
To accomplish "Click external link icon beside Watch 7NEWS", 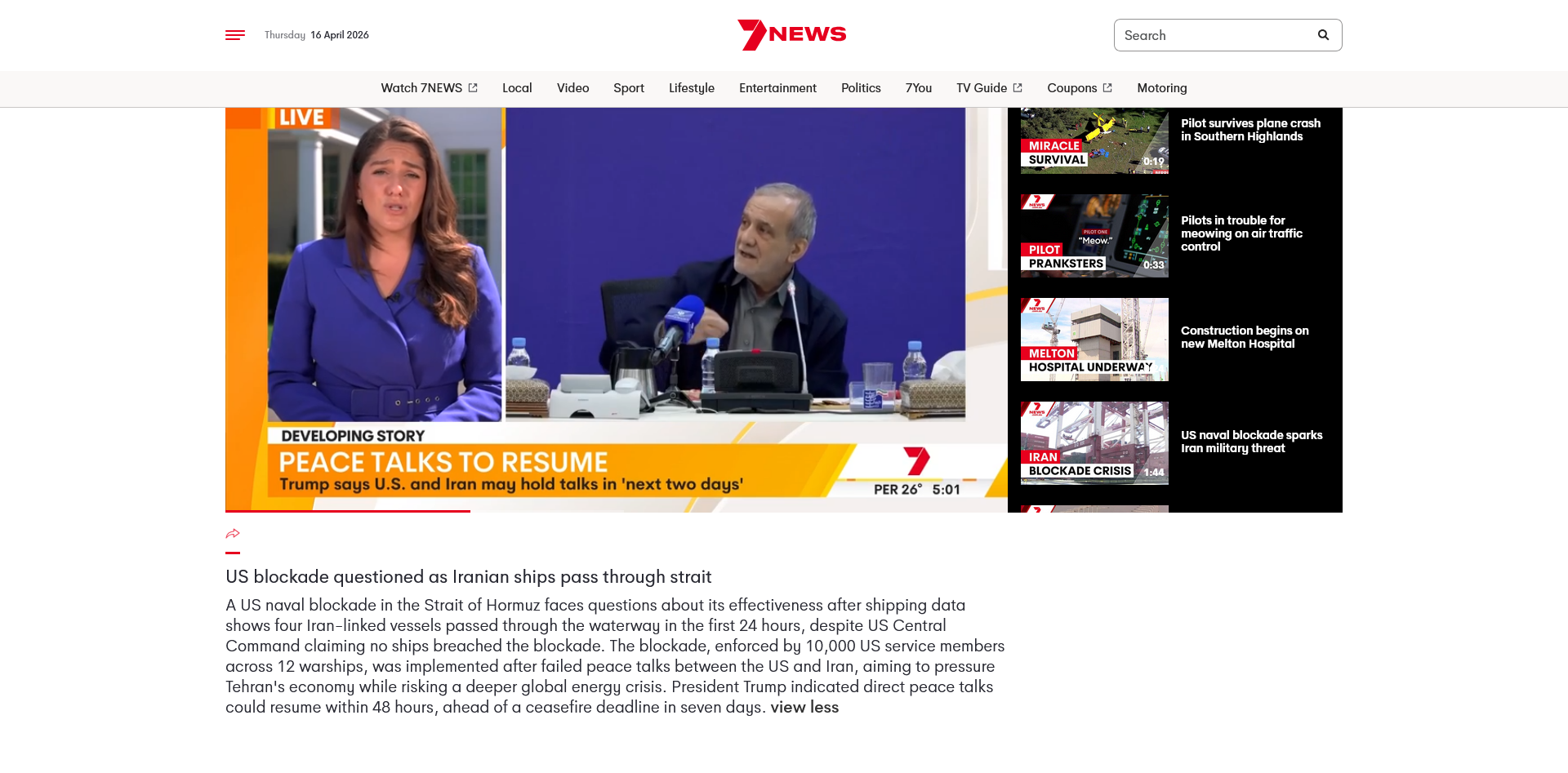I will tap(473, 88).
